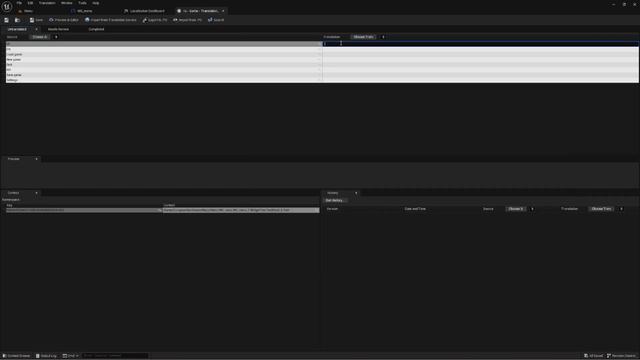640x360 pixels.
Task: Open the Translation menu
Action: tap(47, 3)
